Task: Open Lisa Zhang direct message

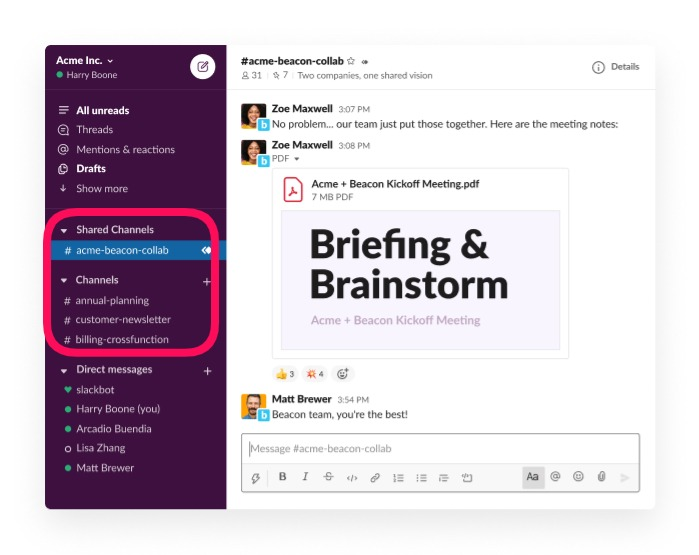Action: 100,448
